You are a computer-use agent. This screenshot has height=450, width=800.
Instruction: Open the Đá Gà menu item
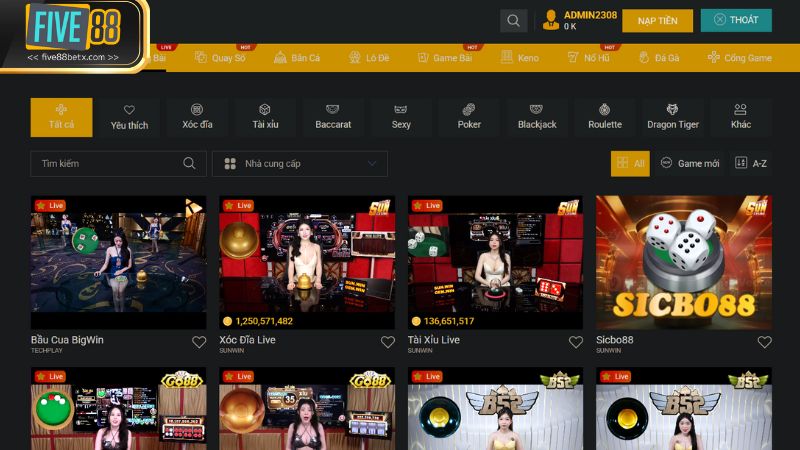659,58
